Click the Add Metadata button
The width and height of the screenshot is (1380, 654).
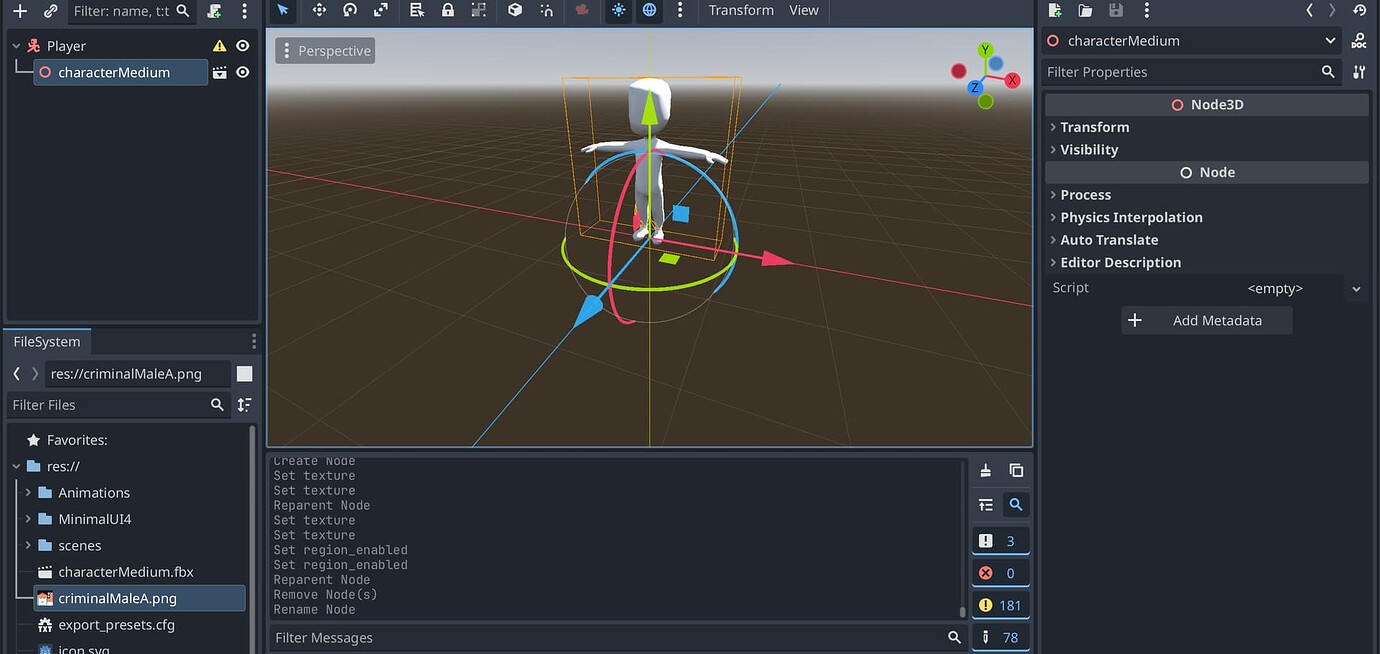1207,320
